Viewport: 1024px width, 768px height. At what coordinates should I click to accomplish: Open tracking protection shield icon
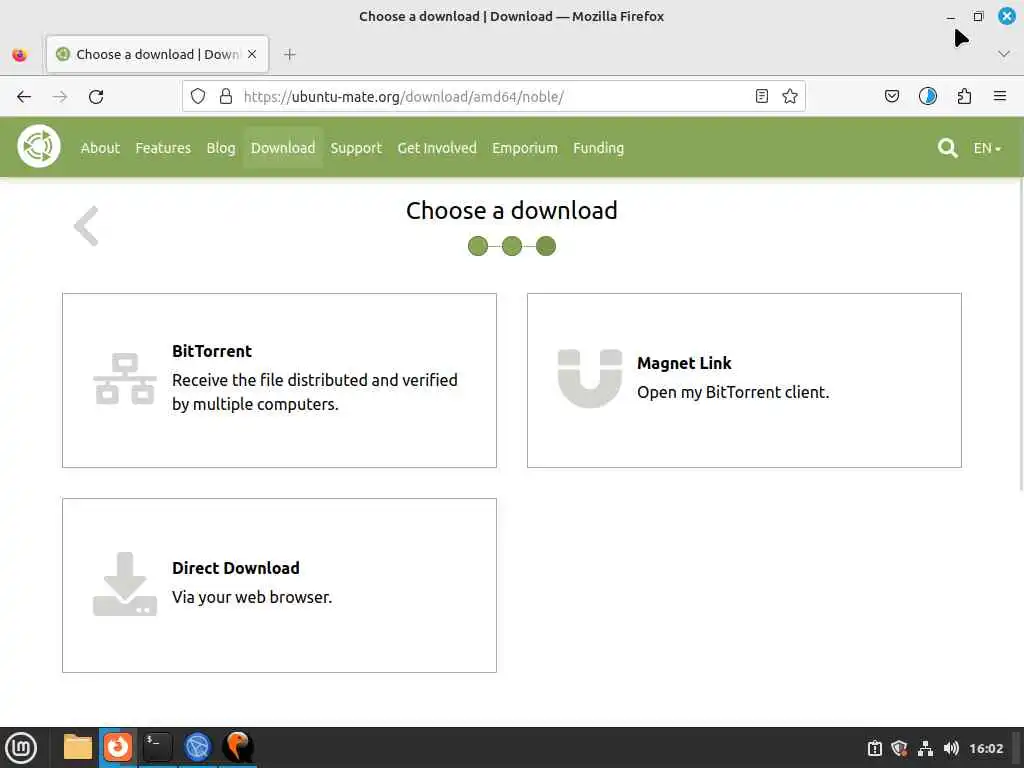tap(198, 97)
